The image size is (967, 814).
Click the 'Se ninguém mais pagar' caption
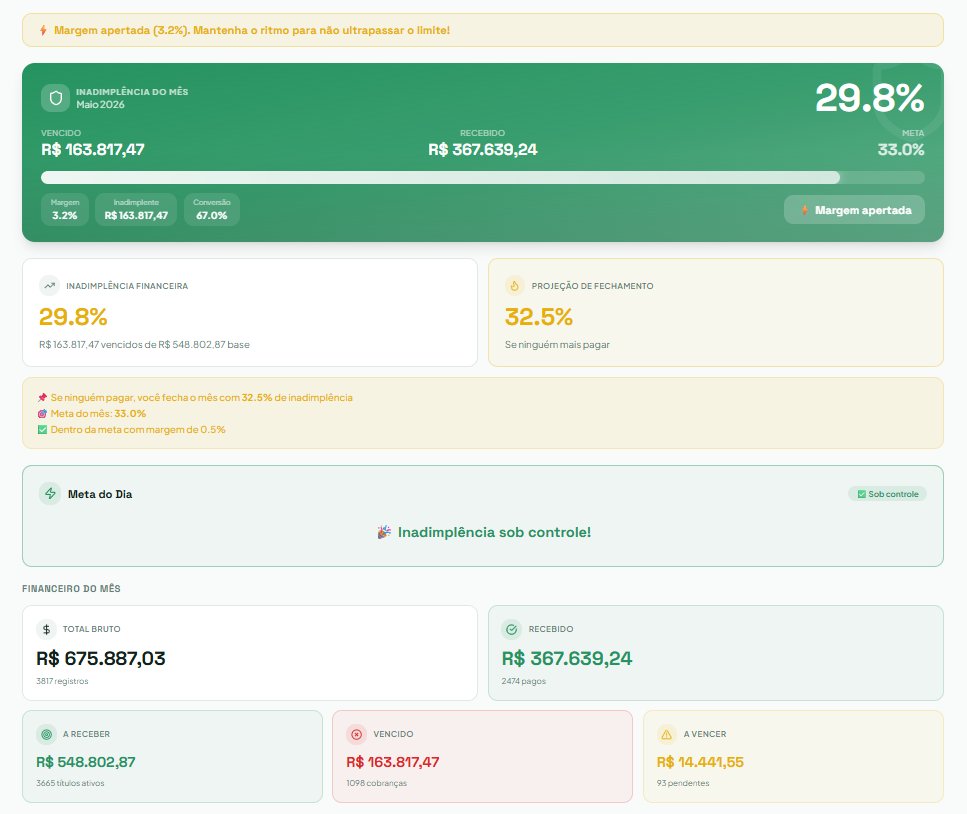point(557,345)
